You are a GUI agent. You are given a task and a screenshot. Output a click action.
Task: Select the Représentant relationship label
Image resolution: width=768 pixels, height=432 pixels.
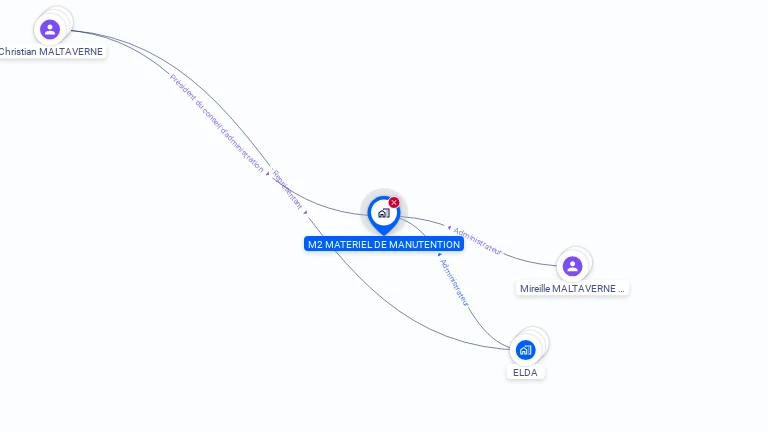click(287, 190)
